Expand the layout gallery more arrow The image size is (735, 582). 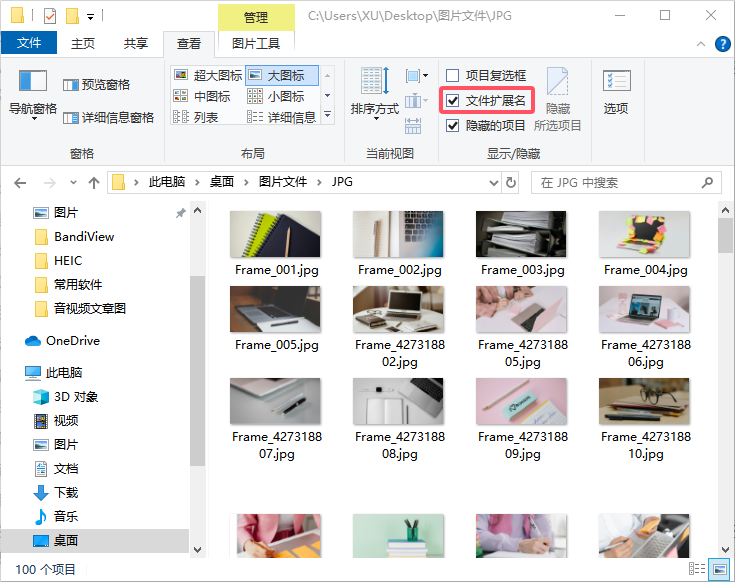click(x=327, y=115)
